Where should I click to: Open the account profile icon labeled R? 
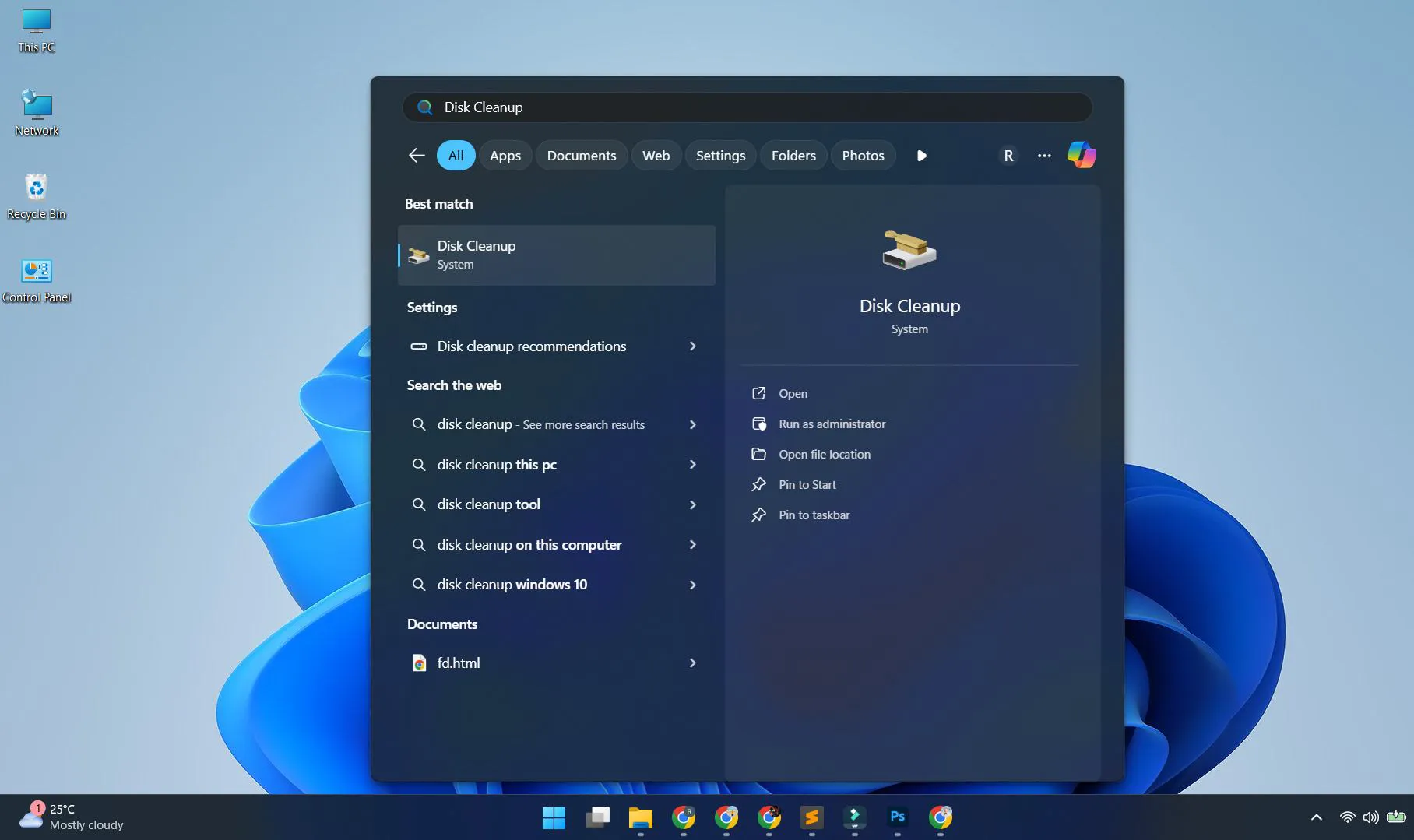1008,155
